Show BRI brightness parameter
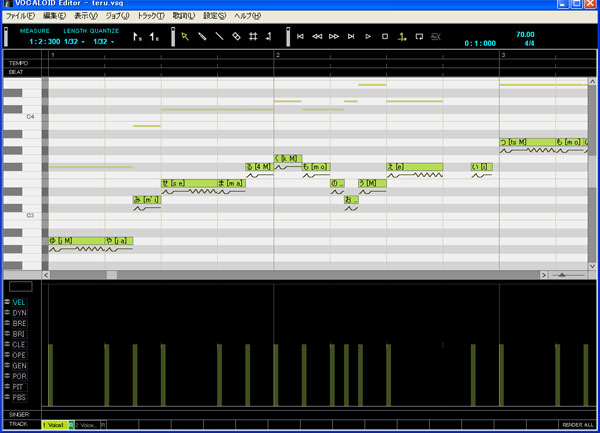Viewport: 600px width, 433px height. pyautogui.click(x=19, y=334)
